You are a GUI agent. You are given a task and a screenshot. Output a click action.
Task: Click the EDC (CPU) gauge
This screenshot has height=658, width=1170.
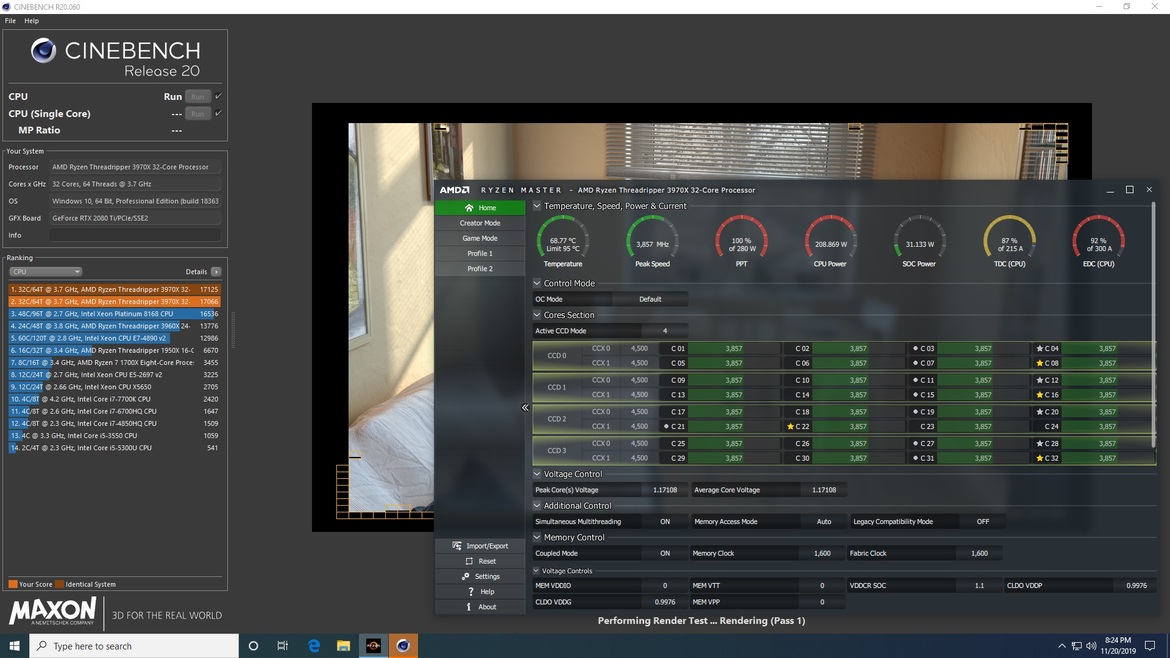(x=1098, y=241)
